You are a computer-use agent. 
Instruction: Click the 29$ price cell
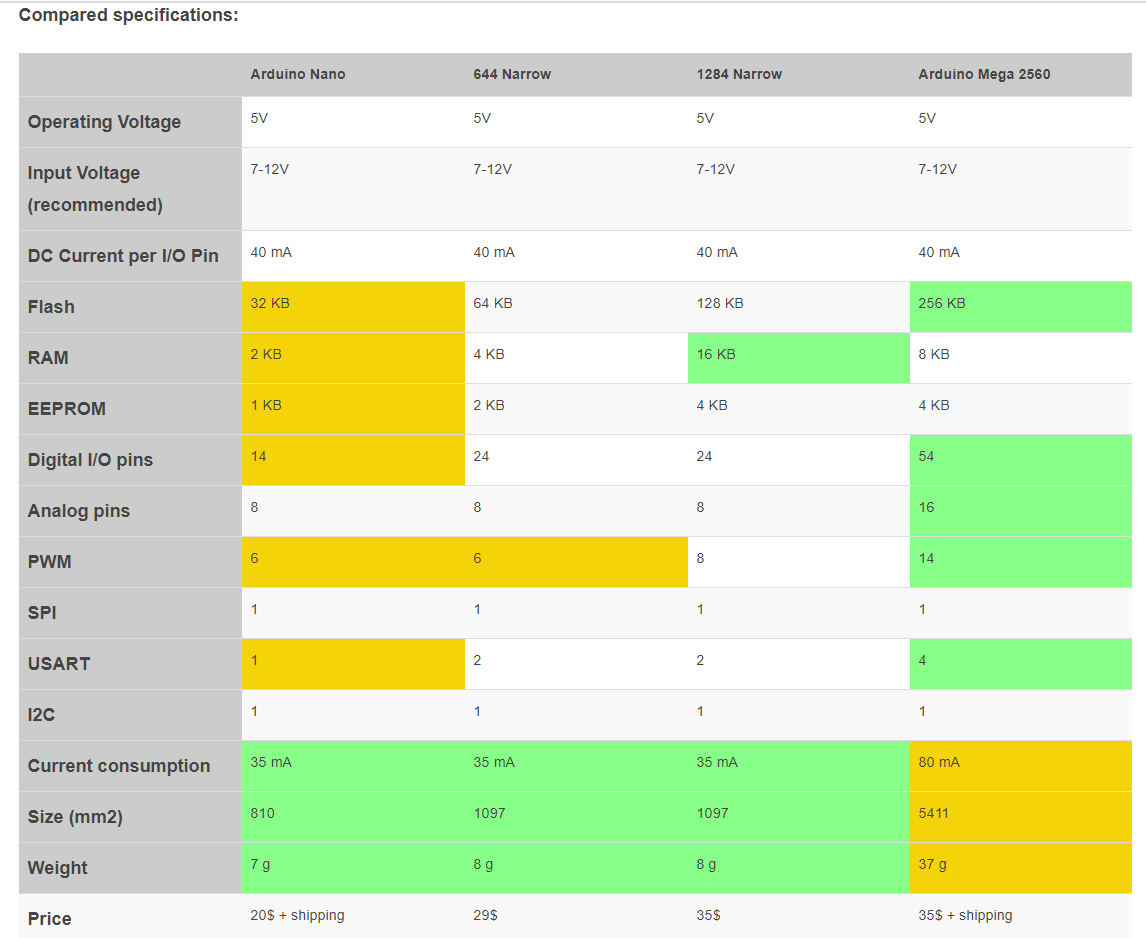[x=486, y=915]
